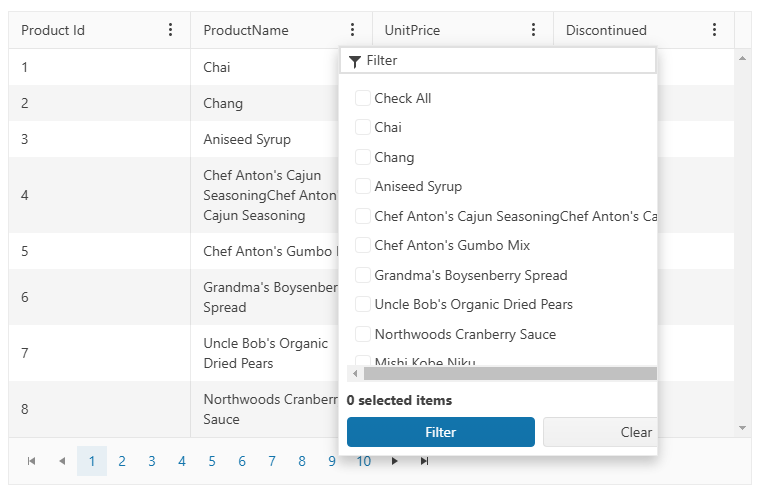Go to the previous page arrow
Screen dimensions: 760x488
61,461
